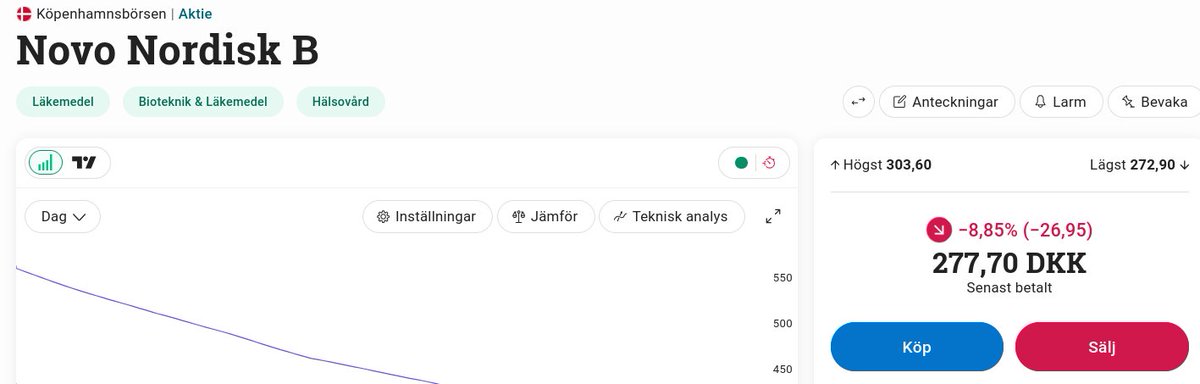This screenshot has width=1200, height=384.
Task: Click the −8,85% (−26,95) change text
Action: [1025, 230]
